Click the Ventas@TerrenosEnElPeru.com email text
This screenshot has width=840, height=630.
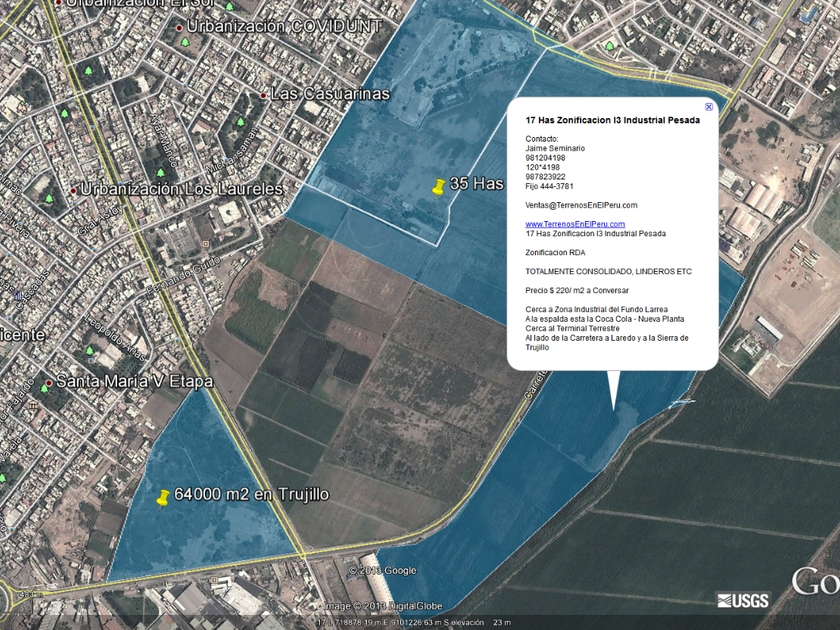pos(581,205)
